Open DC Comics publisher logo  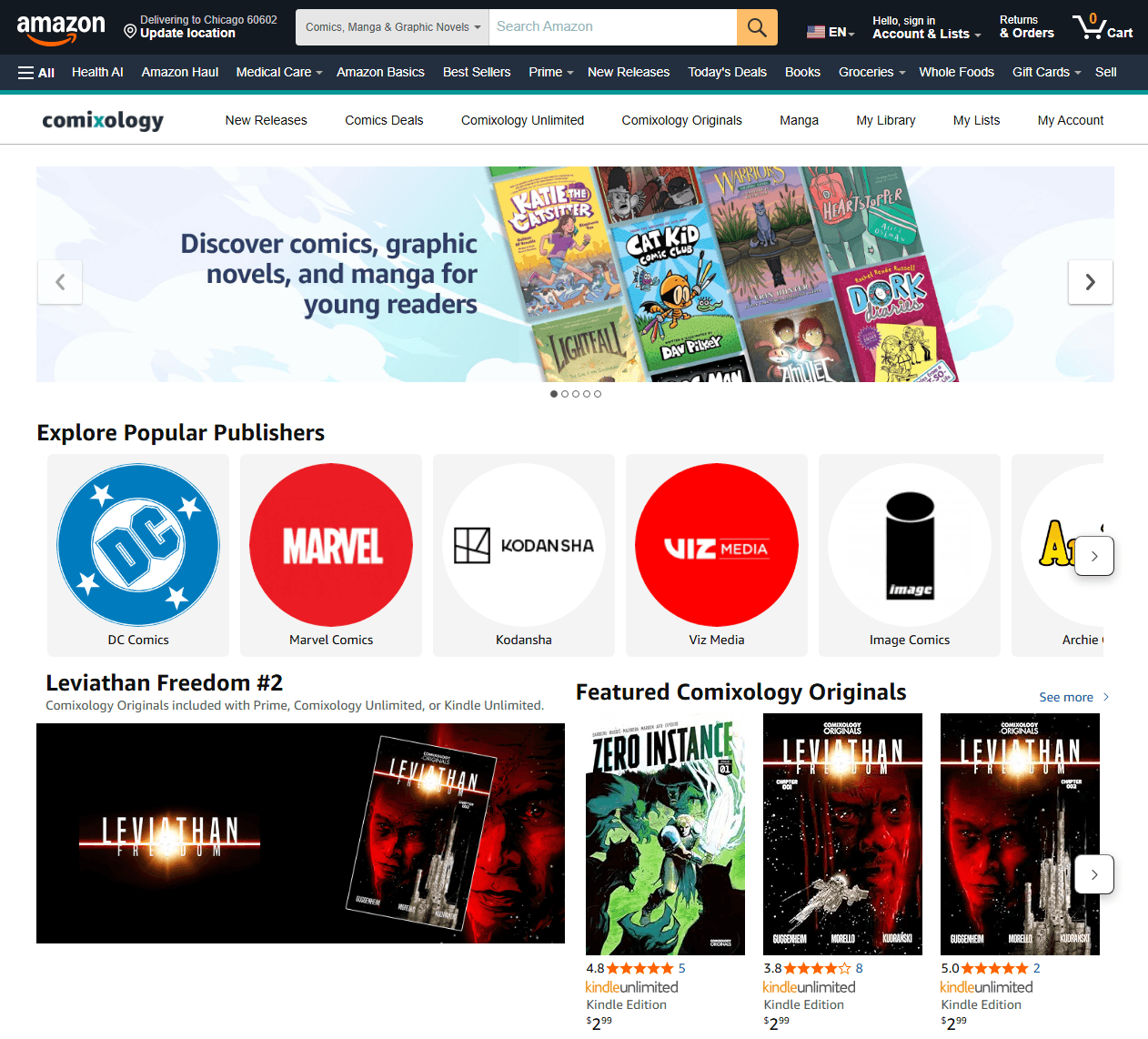coord(138,545)
